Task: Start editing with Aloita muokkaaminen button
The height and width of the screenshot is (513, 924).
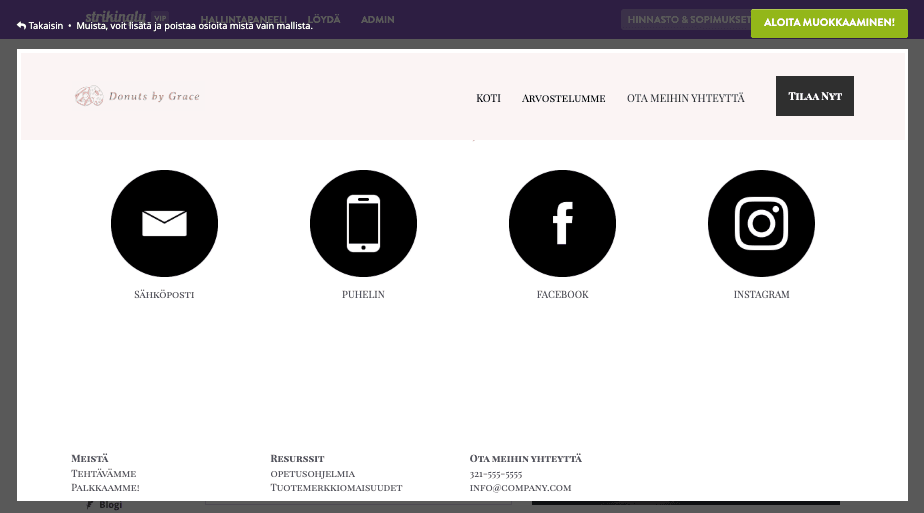Action: coord(829,23)
